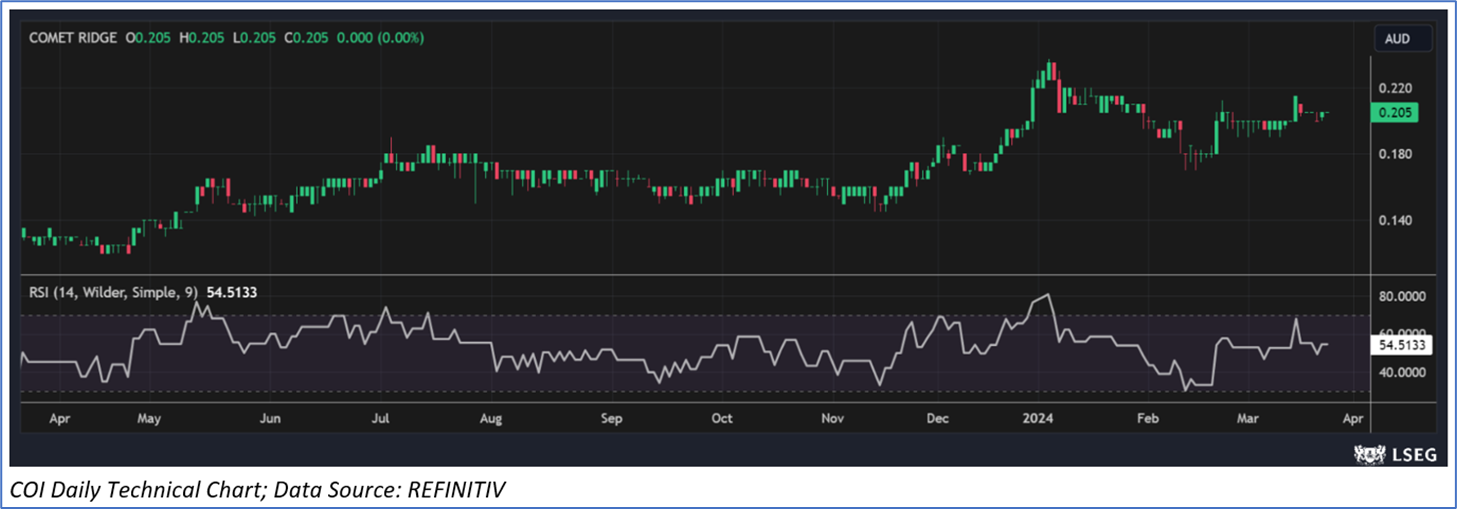This screenshot has height=509, width=1457.
Task: Click the current price tag 0.205
Action: point(1394,113)
